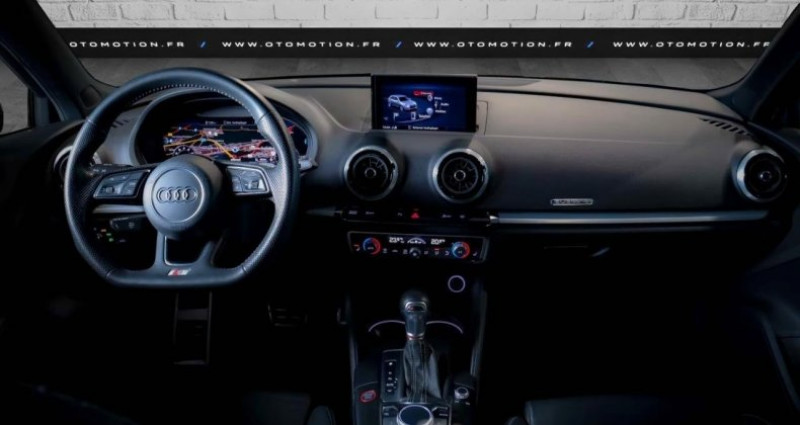Toggle the left steering wheel button cluster
Viewport: 800px width, 425px height.
point(119,184)
